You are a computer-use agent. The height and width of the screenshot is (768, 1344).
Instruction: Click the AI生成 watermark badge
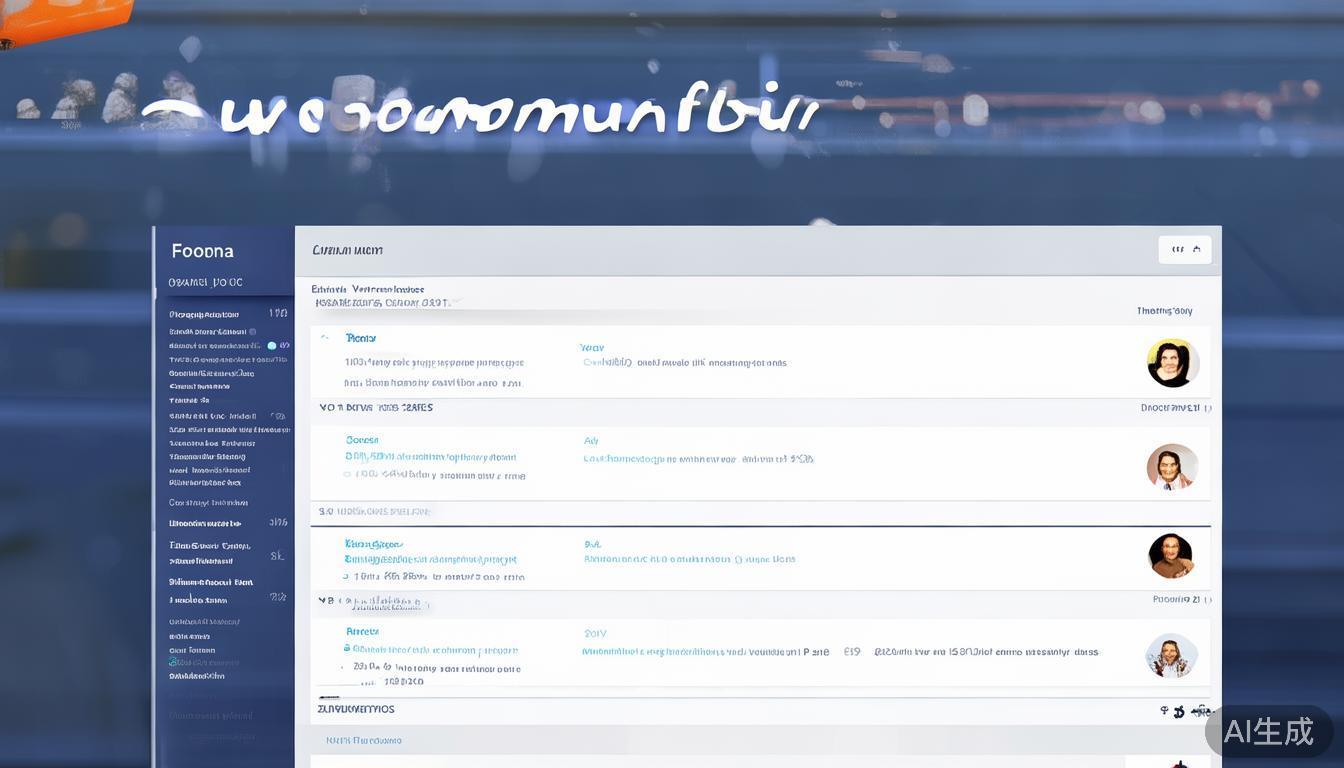pos(1268,731)
